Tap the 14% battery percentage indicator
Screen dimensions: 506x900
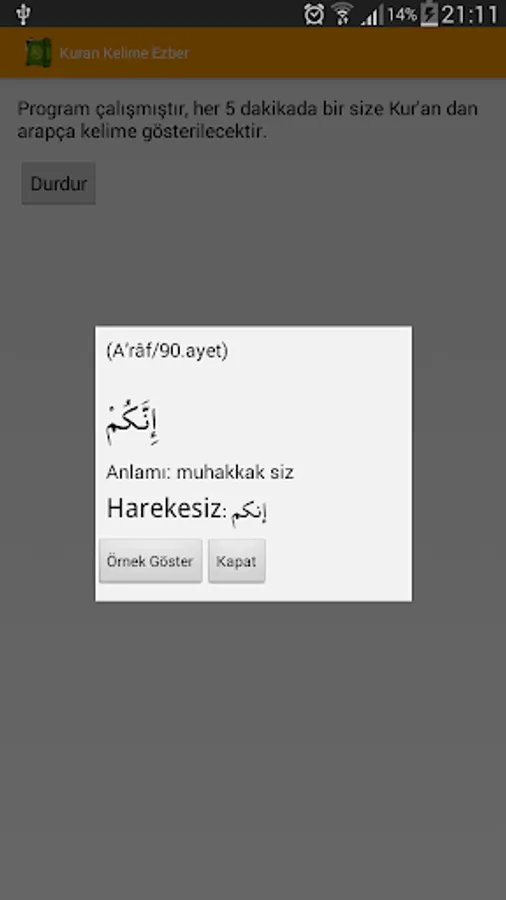[402, 14]
